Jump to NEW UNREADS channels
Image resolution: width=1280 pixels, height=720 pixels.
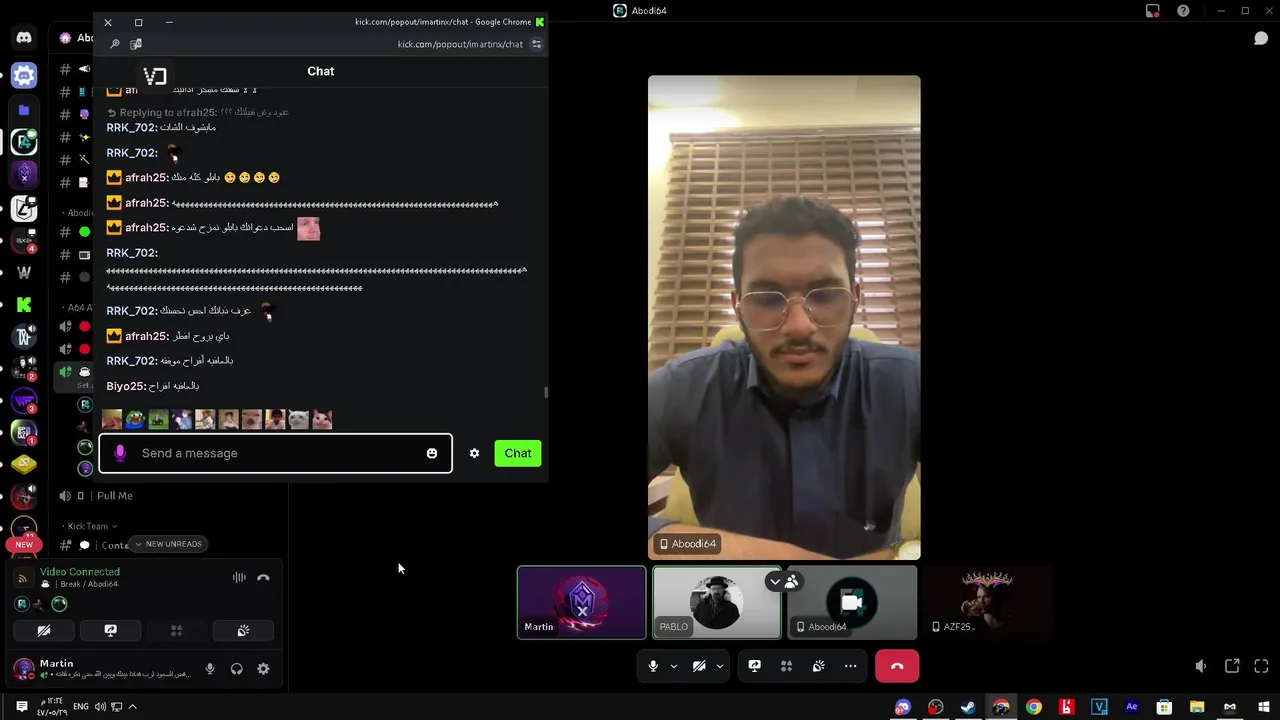point(168,544)
